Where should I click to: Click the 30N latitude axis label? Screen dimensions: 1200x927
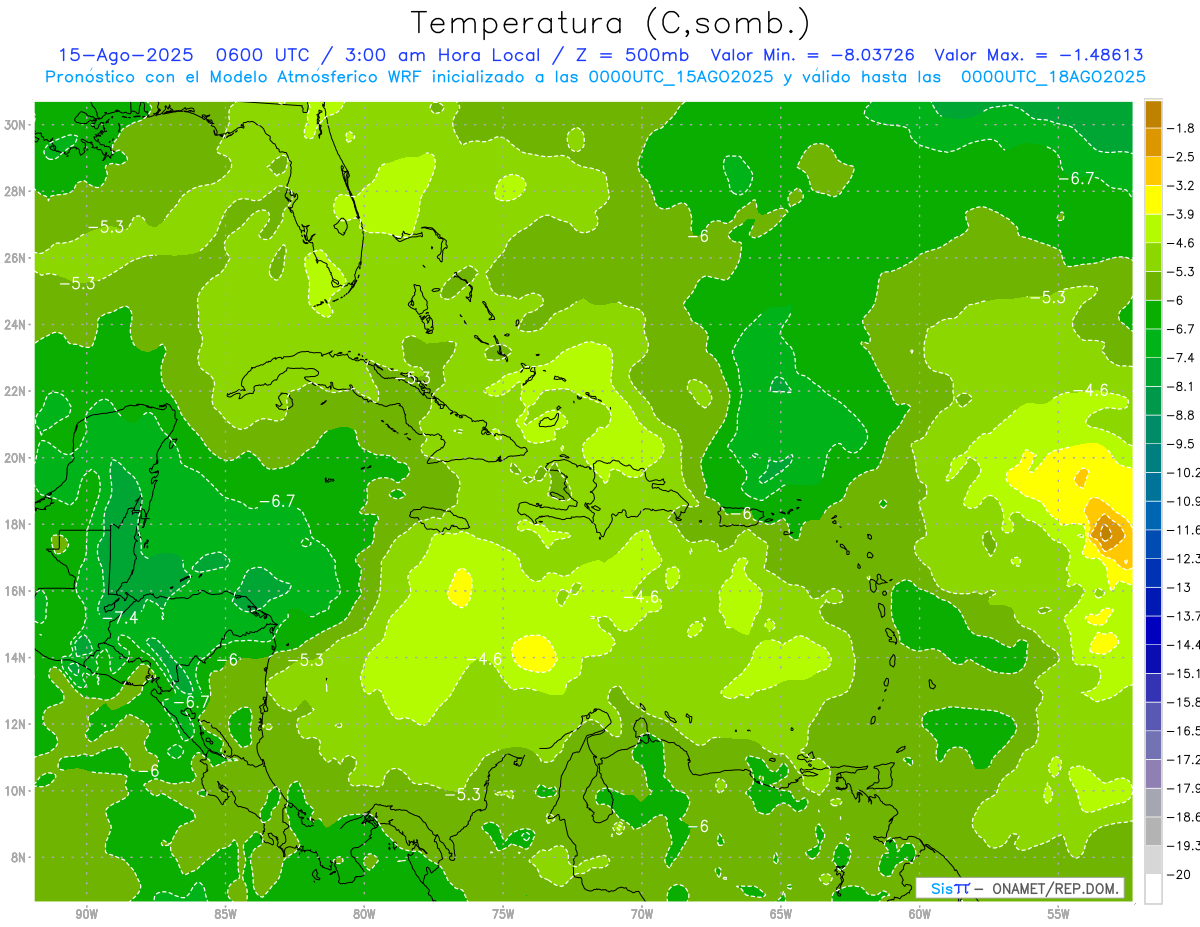click(x=17, y=124)
